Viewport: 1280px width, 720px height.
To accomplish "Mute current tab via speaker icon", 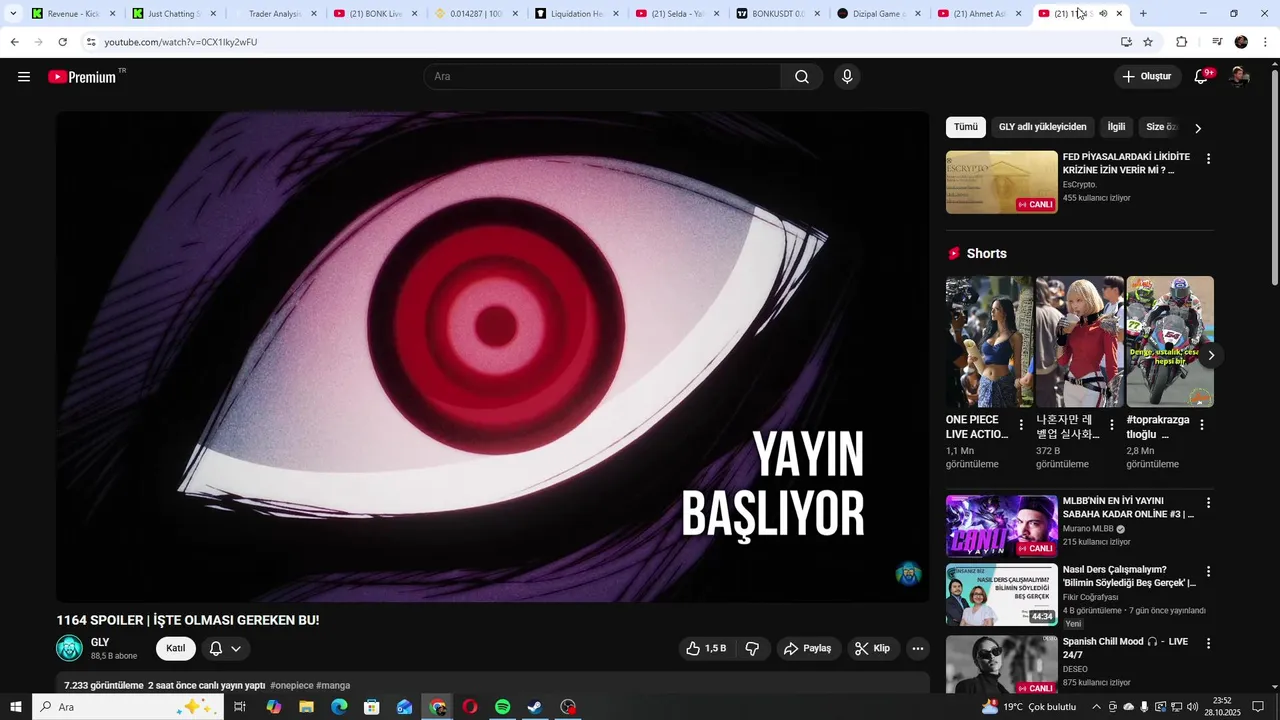I will click(1103, 14).
